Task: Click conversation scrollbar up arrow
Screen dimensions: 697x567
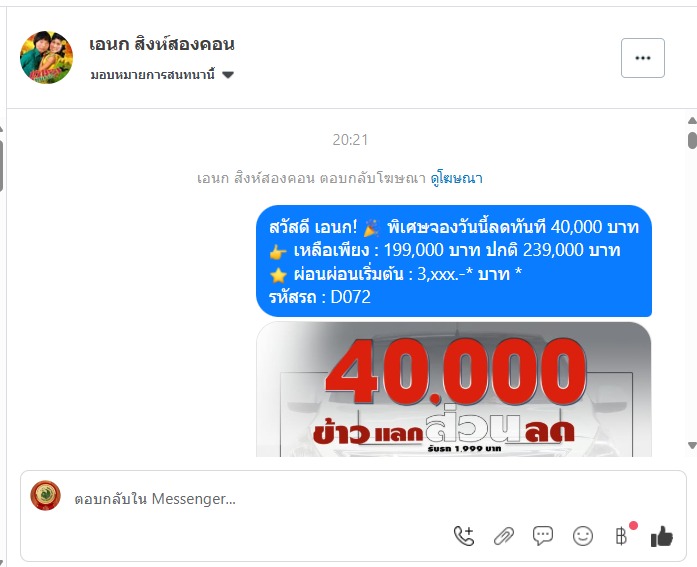Action: click(x=692, y=120)
